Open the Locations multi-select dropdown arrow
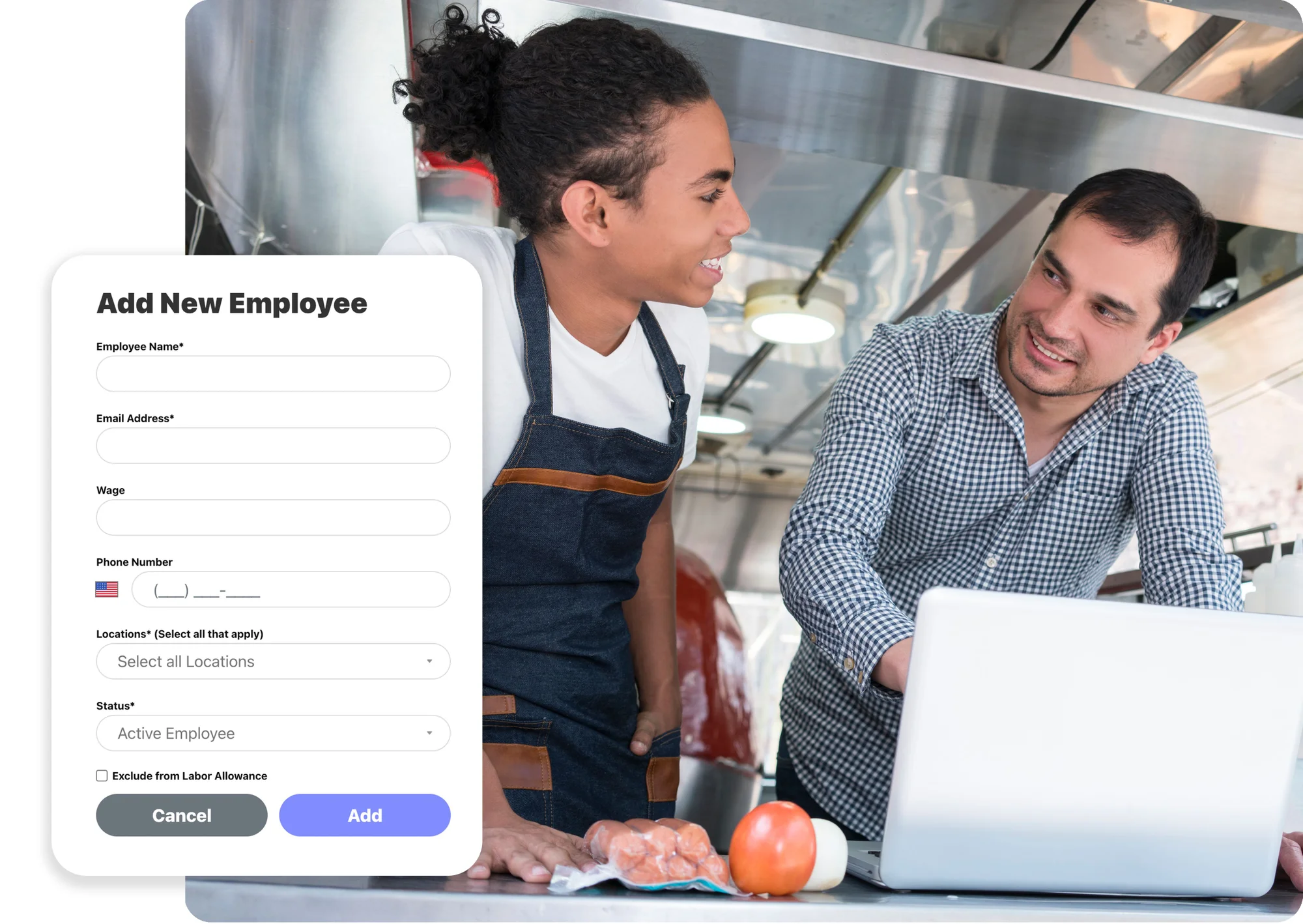This screenshot has width=1303, height=924. point(430,661)
